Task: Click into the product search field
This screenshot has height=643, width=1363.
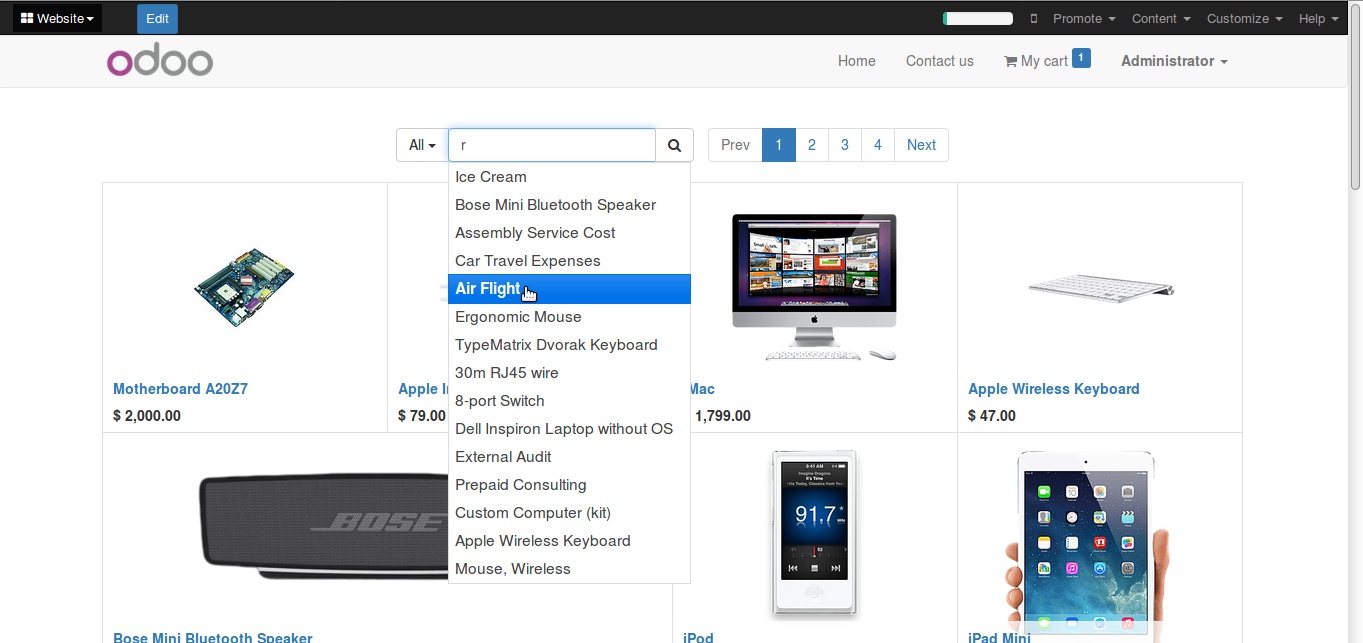Action: click(x=552, y=145)
